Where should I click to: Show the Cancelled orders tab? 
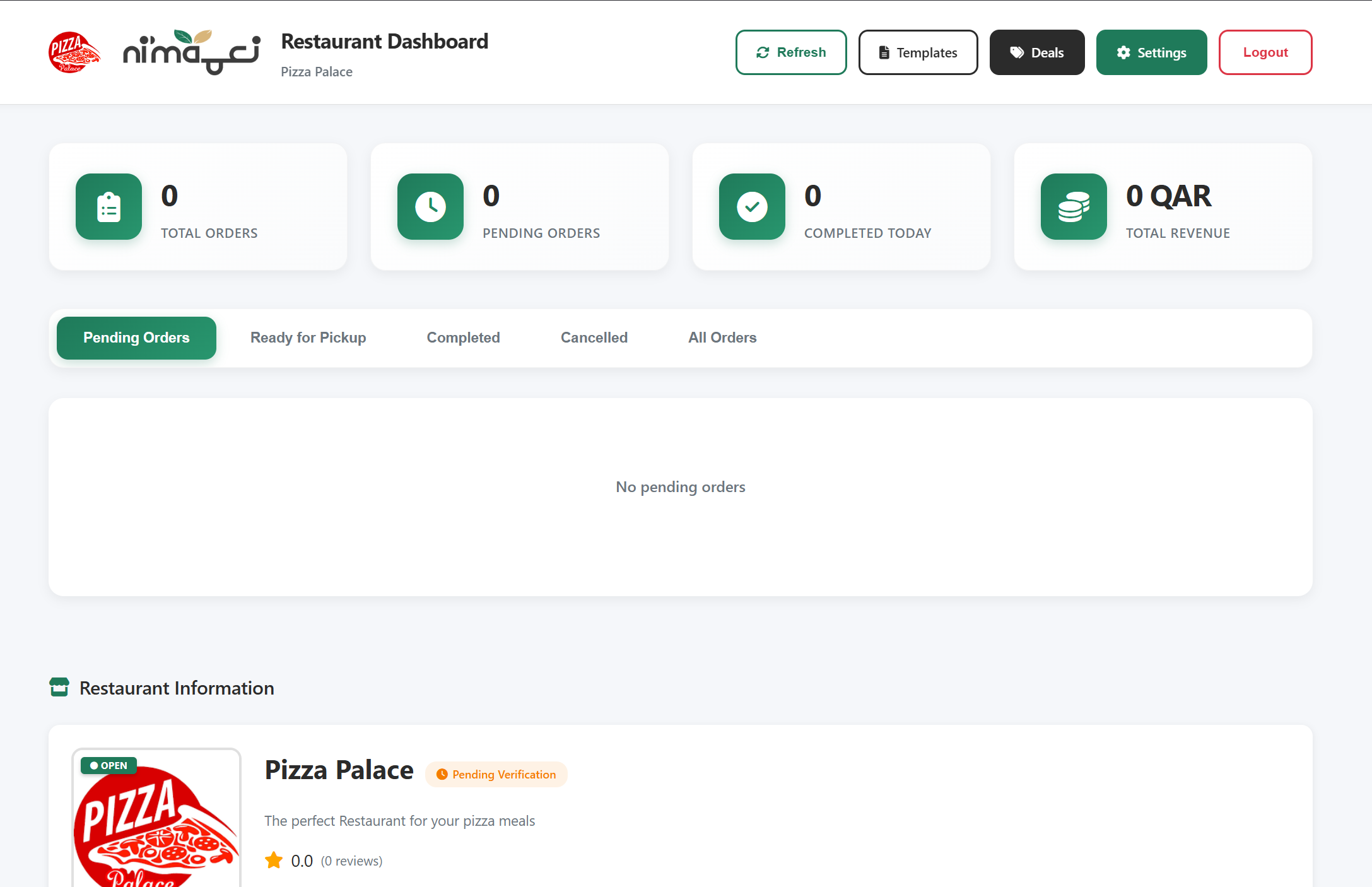[x=594, y=338]
